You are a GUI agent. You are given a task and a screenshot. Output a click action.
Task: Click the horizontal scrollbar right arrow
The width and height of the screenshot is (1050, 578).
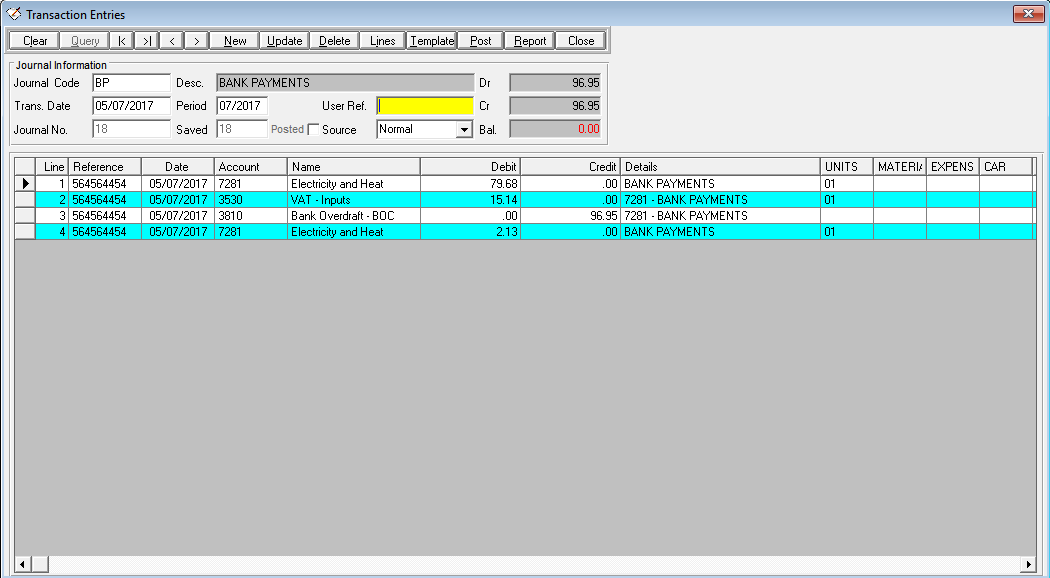coord(1028,564)
